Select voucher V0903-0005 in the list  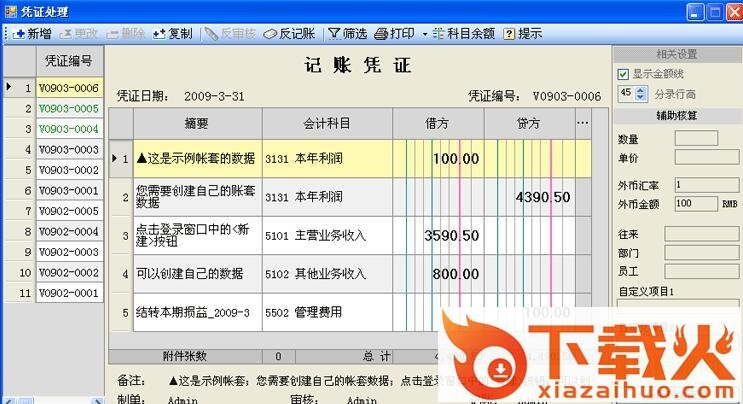[69, 108]
